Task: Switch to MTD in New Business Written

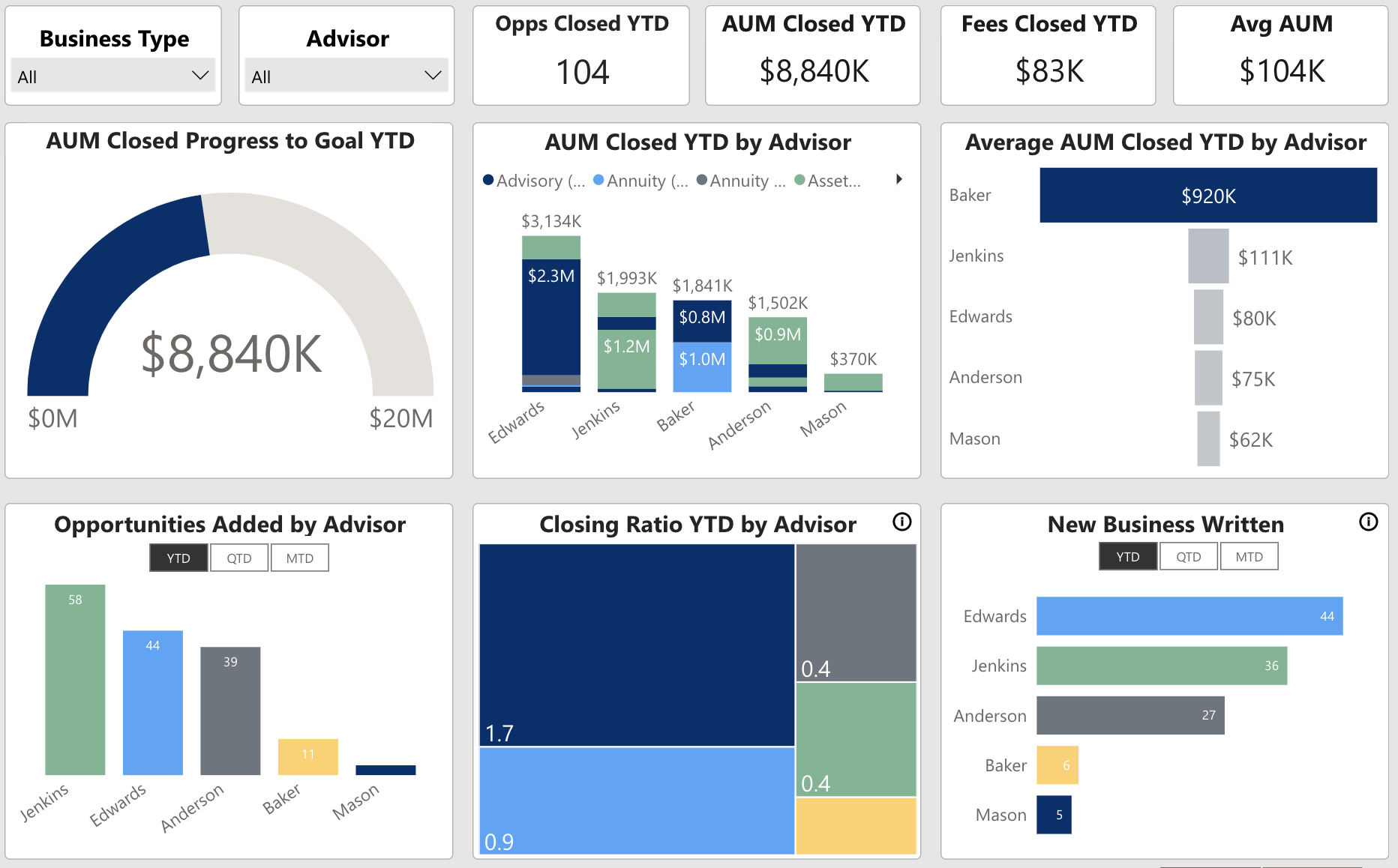Action: [1249, 556]
